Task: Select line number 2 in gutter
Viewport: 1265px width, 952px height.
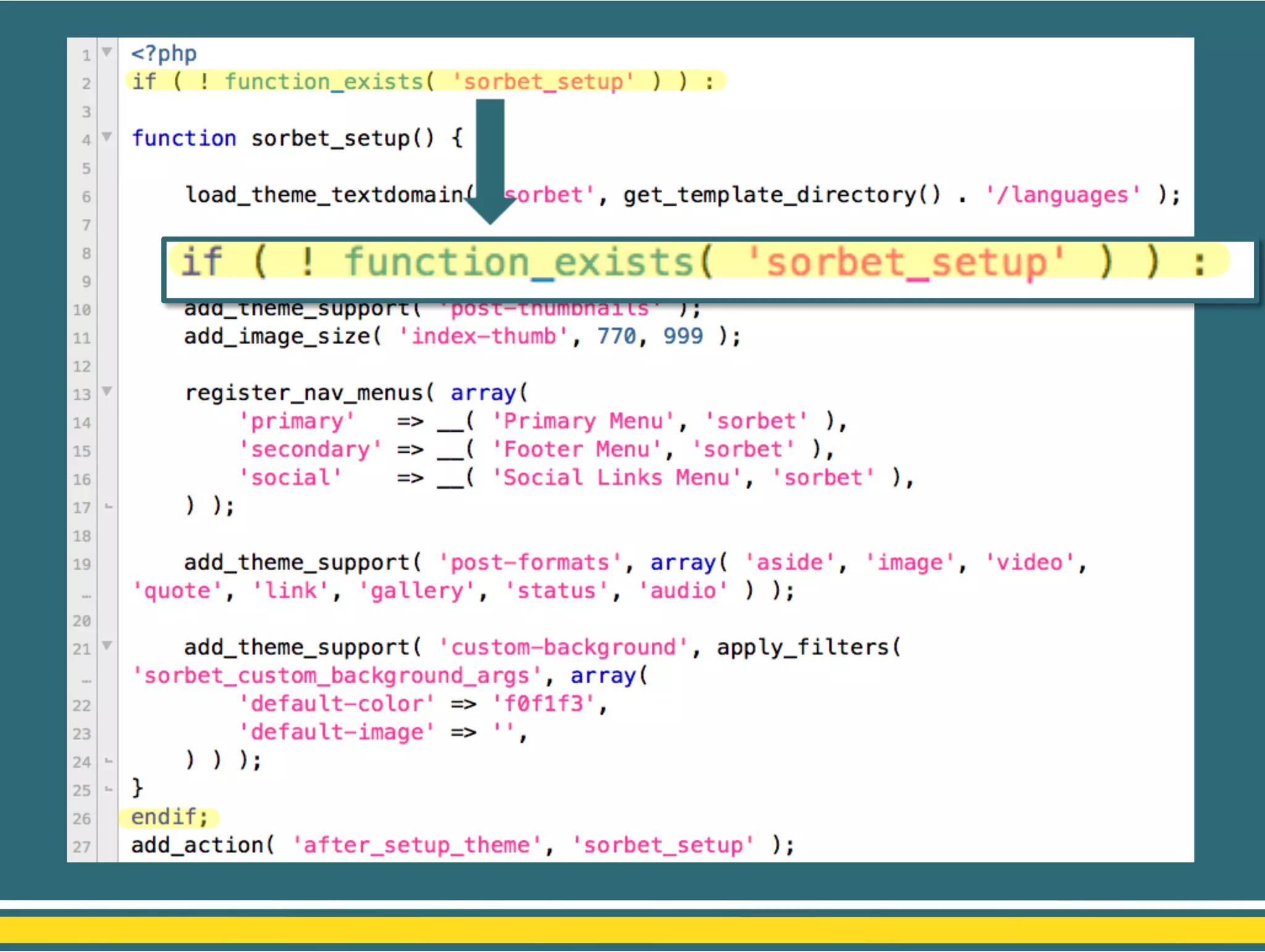Action: pyautogui.click(x=86, y=83)
